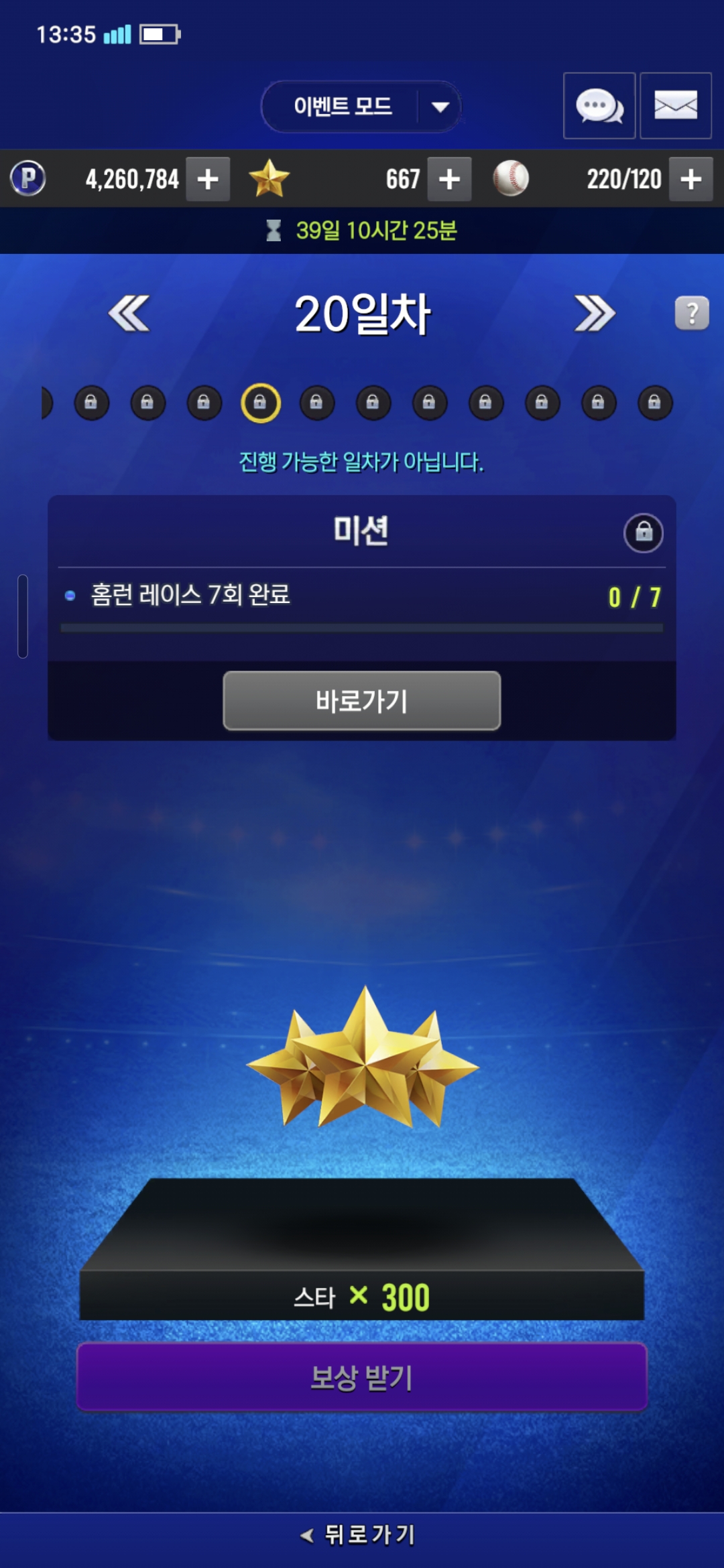
Task: Select the first fully visible locked day circle
Action: click(92, 403)
